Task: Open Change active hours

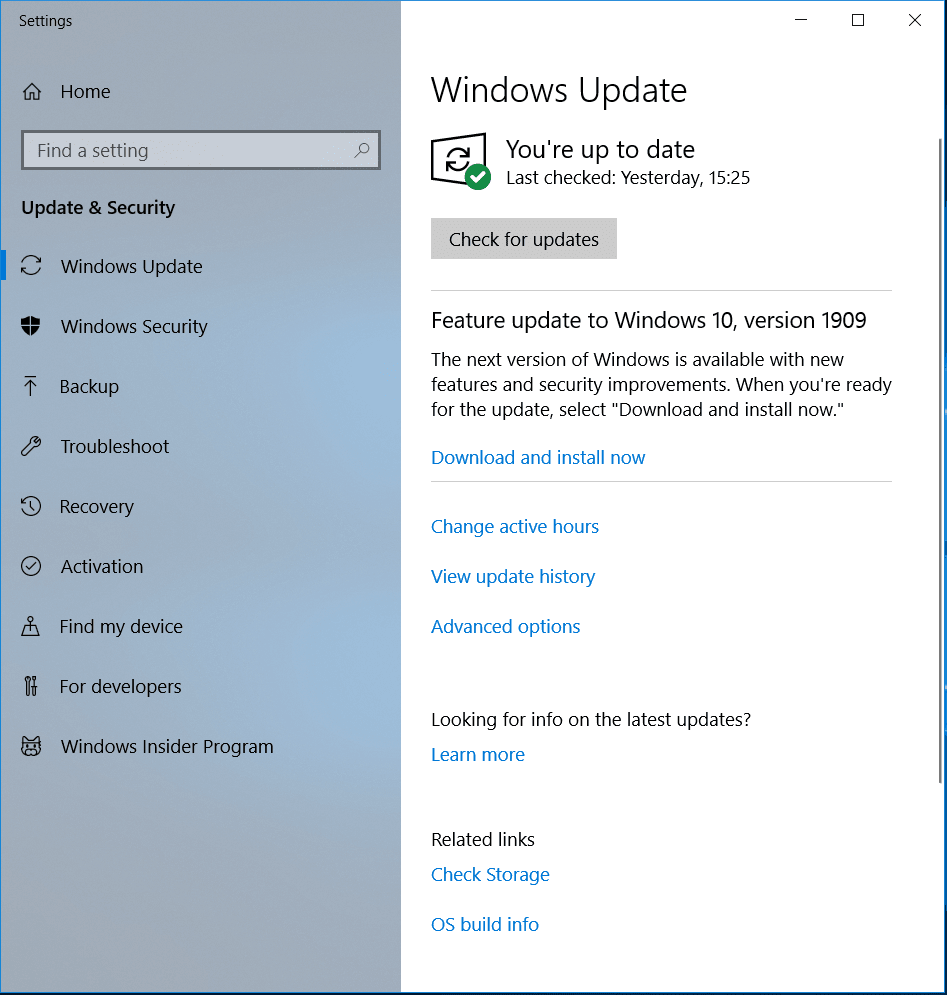Action: (x=515, y=527)
